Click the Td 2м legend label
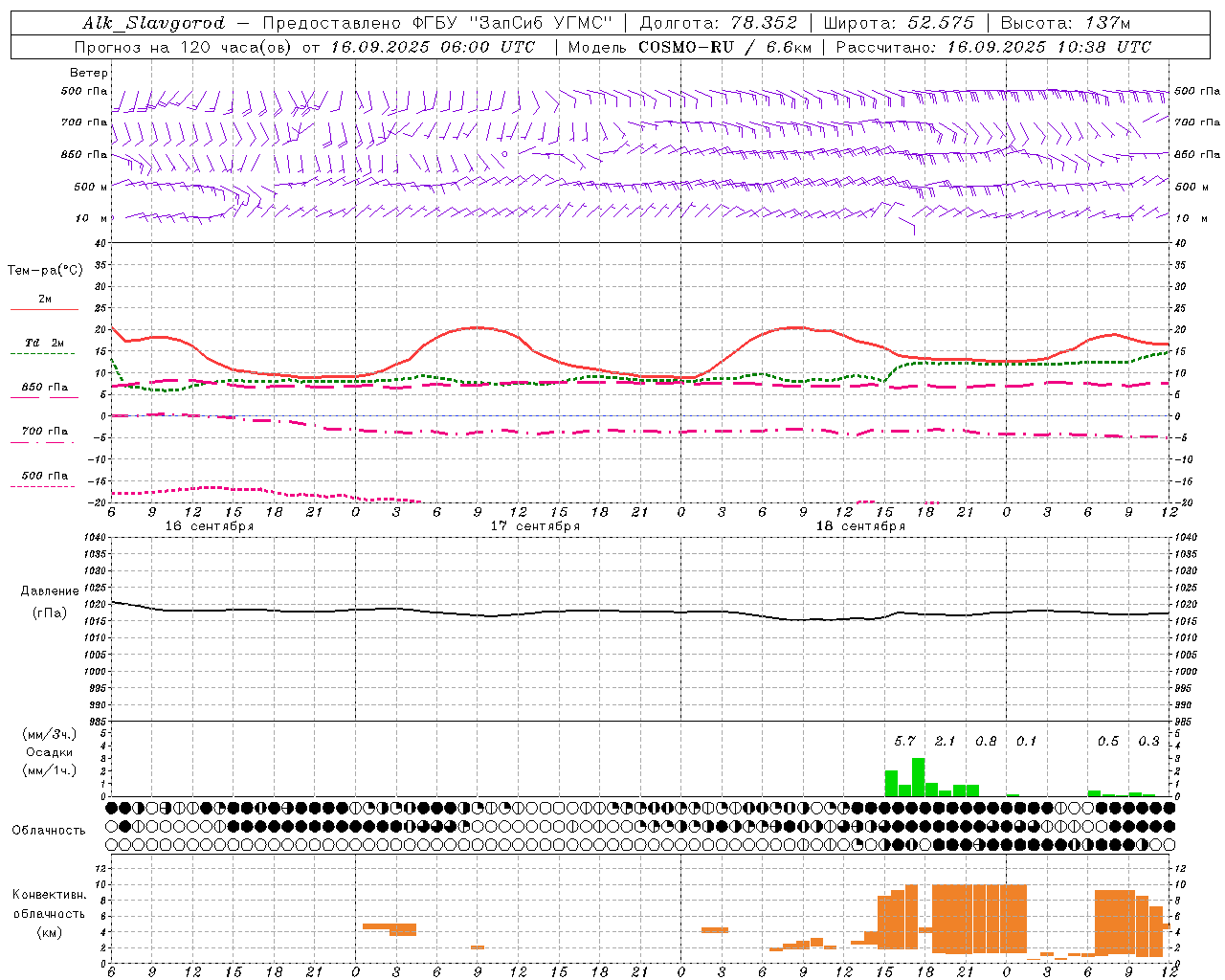This screenshot has width=1225, height=980. click(x=45, y=343)
